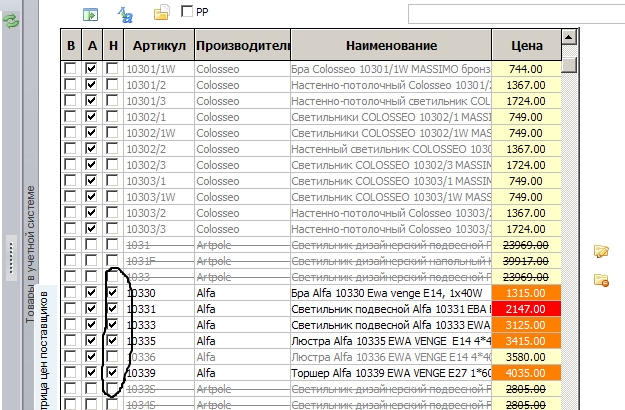Viewport: 625px width, 410px height.
Task: Click the blue A-Z sort toolbar icon
Action: pos(125,15)
